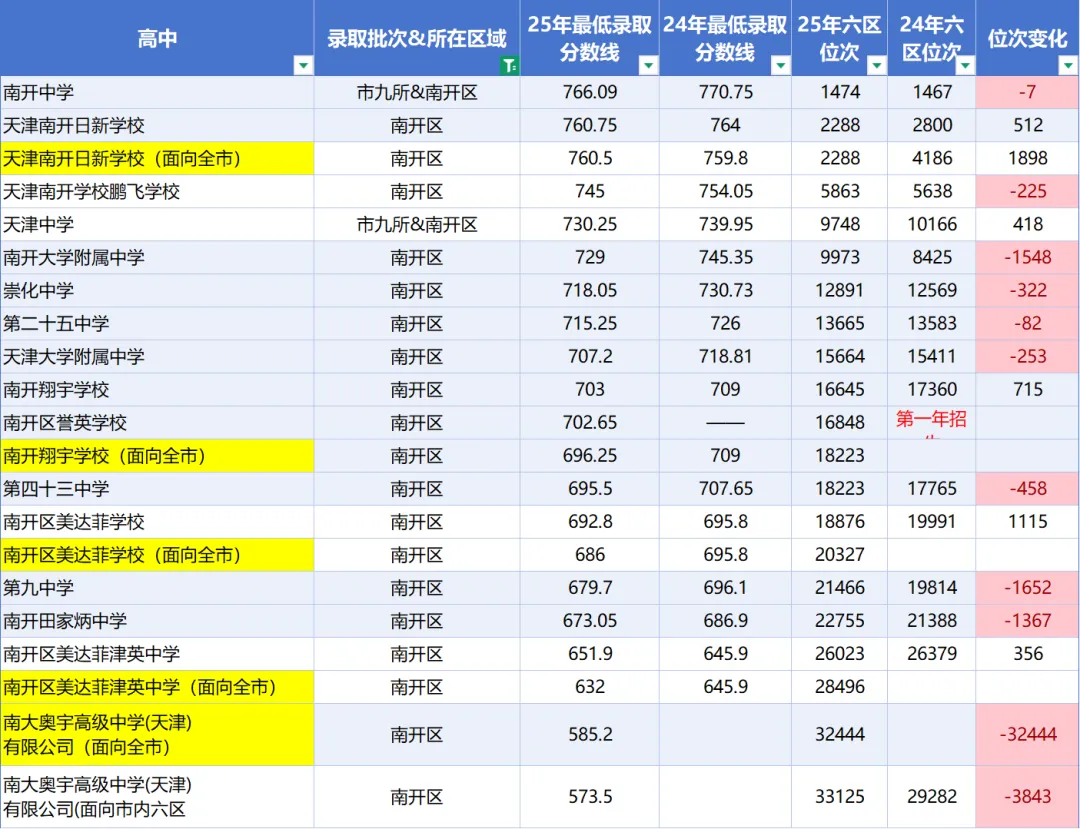
Task: Open the 25年六区位次 filter arrow
Action: [x=876, y=65]
